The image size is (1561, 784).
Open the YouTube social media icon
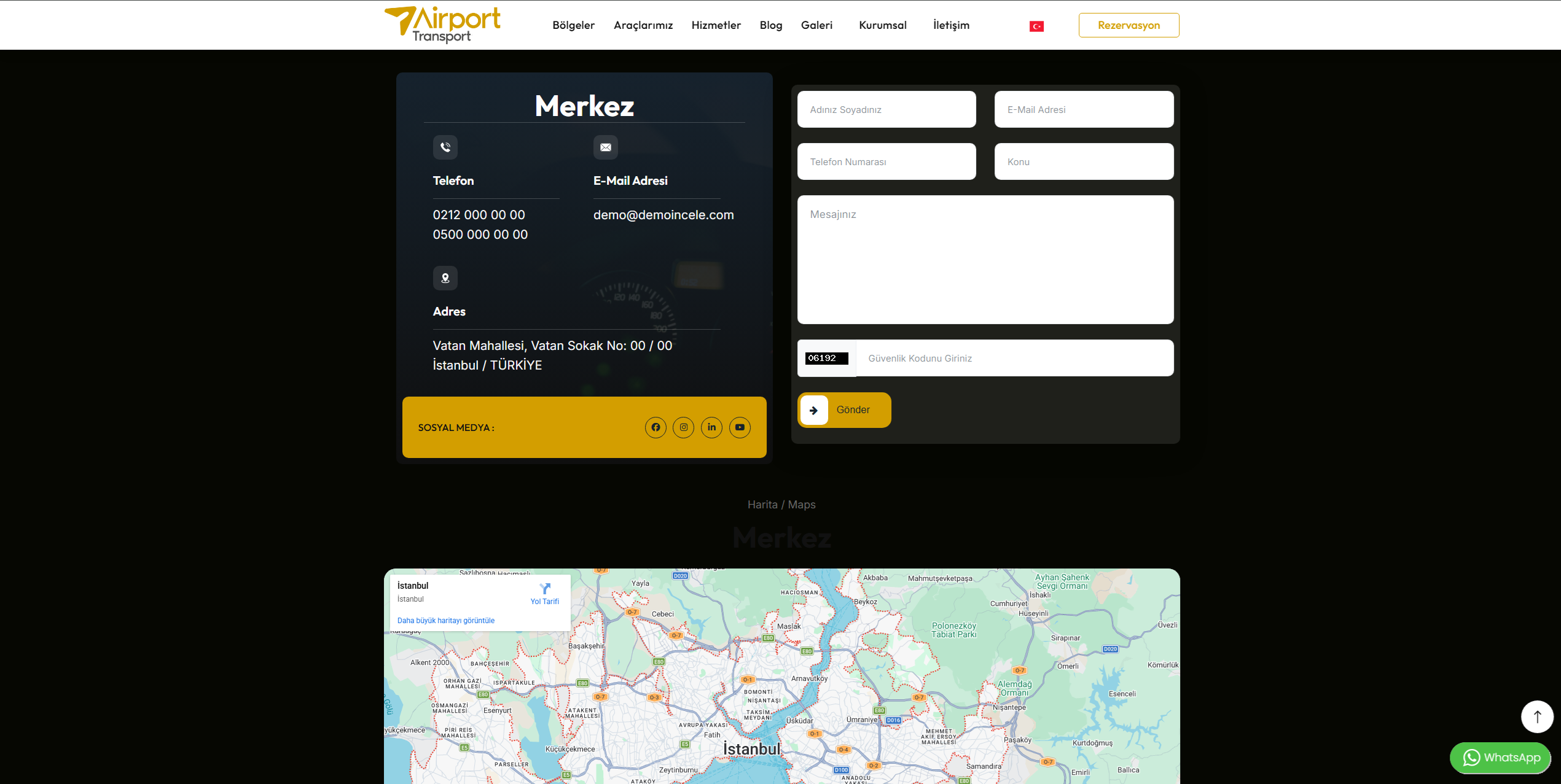(740, 427)
